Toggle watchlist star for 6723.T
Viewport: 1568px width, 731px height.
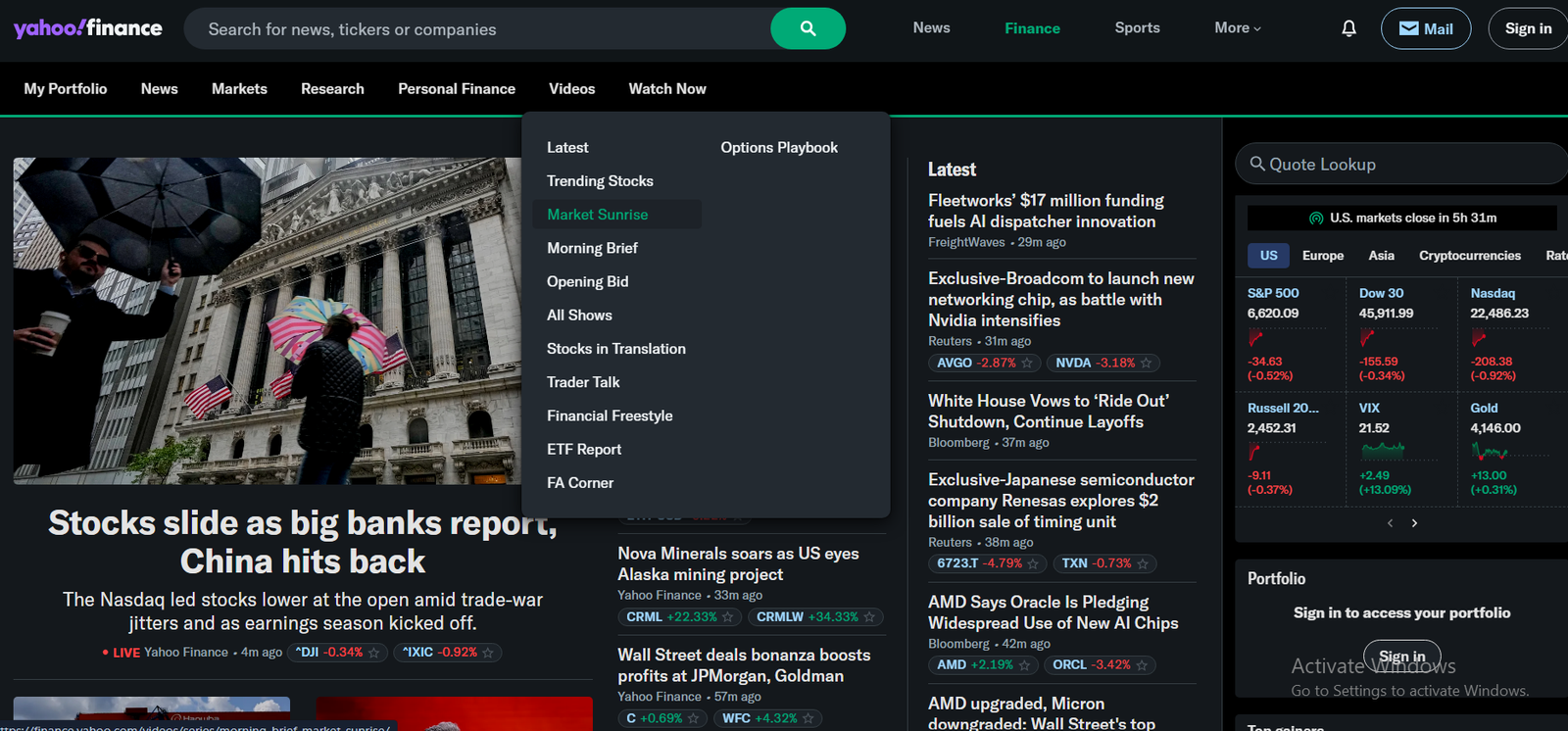pos(1033,563)
